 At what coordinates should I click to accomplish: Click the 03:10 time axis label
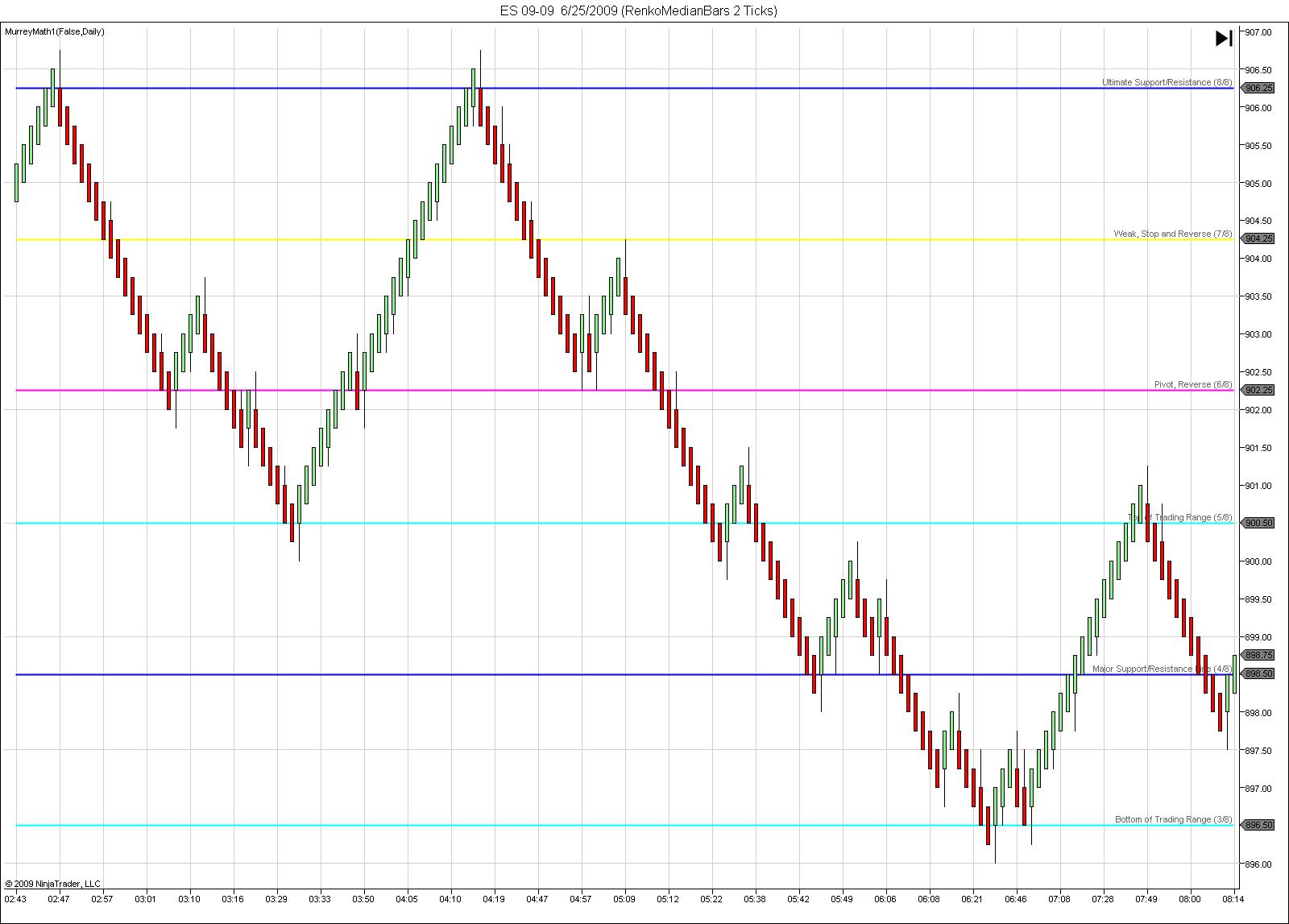point(189,898)
